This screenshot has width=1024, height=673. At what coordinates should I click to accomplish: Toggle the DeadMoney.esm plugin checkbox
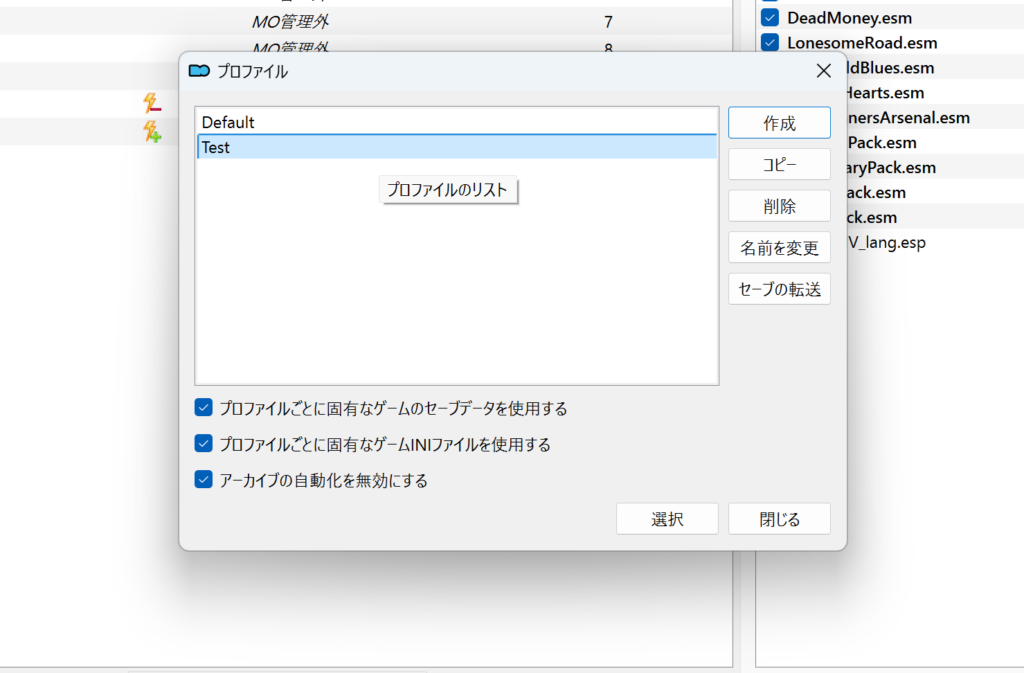coord(770,18)
